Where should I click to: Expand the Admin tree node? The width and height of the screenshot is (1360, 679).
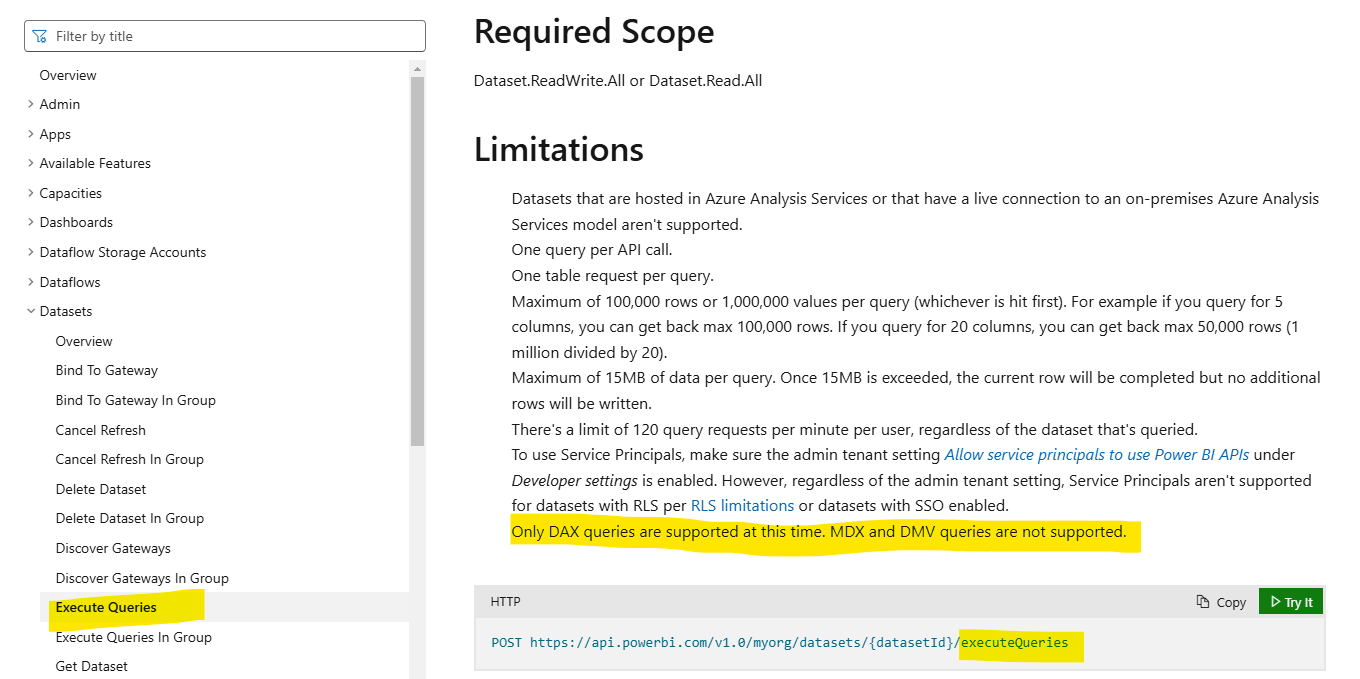point(31,104)
